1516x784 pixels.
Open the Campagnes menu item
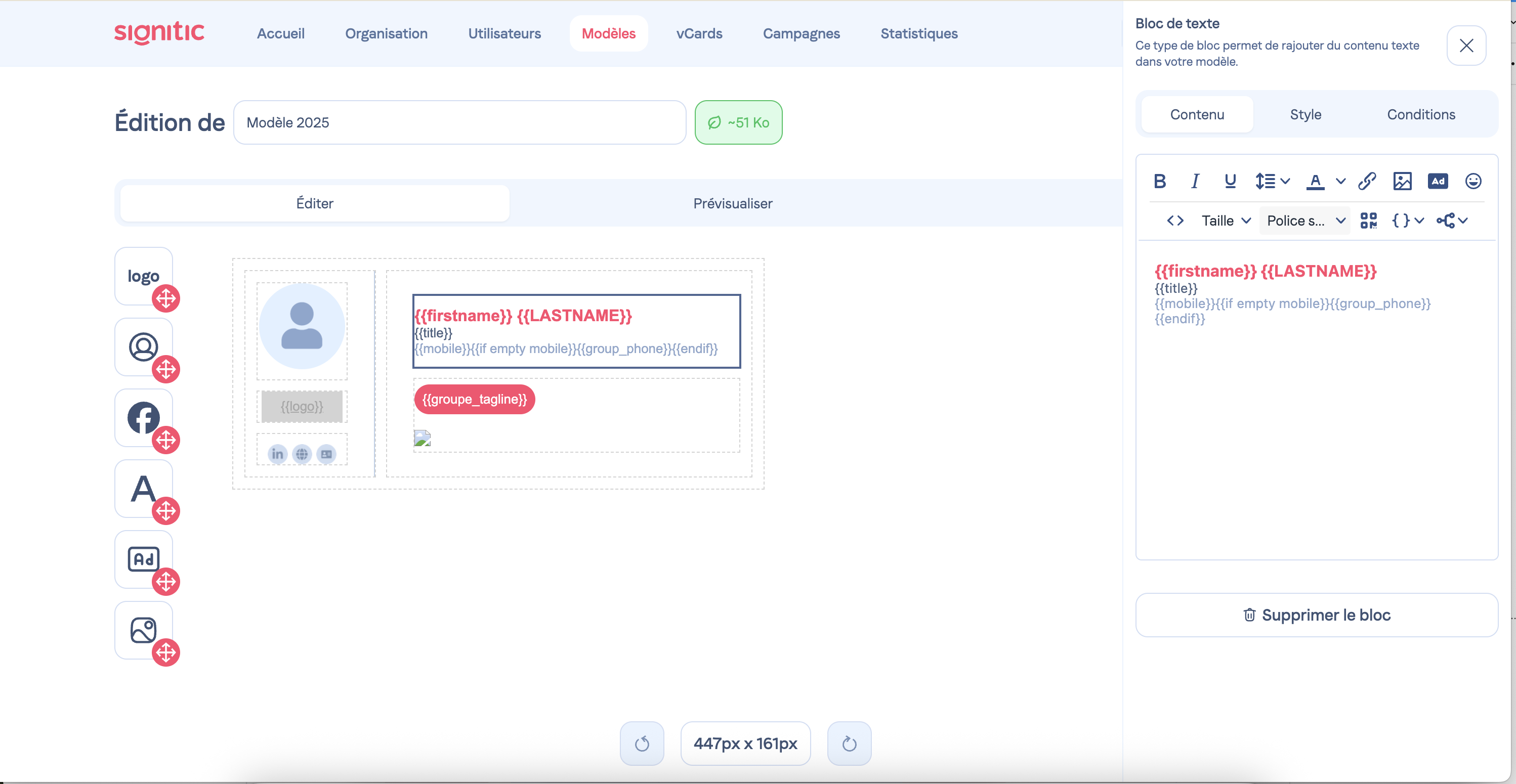point(801,33)
